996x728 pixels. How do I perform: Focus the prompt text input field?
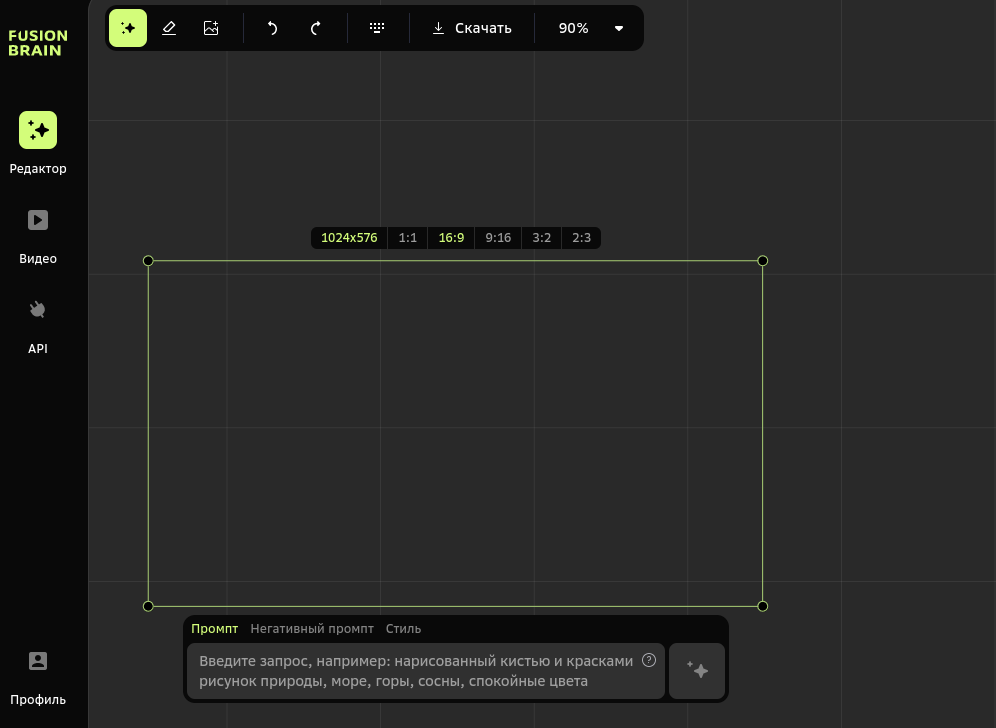tap(426, 671)
